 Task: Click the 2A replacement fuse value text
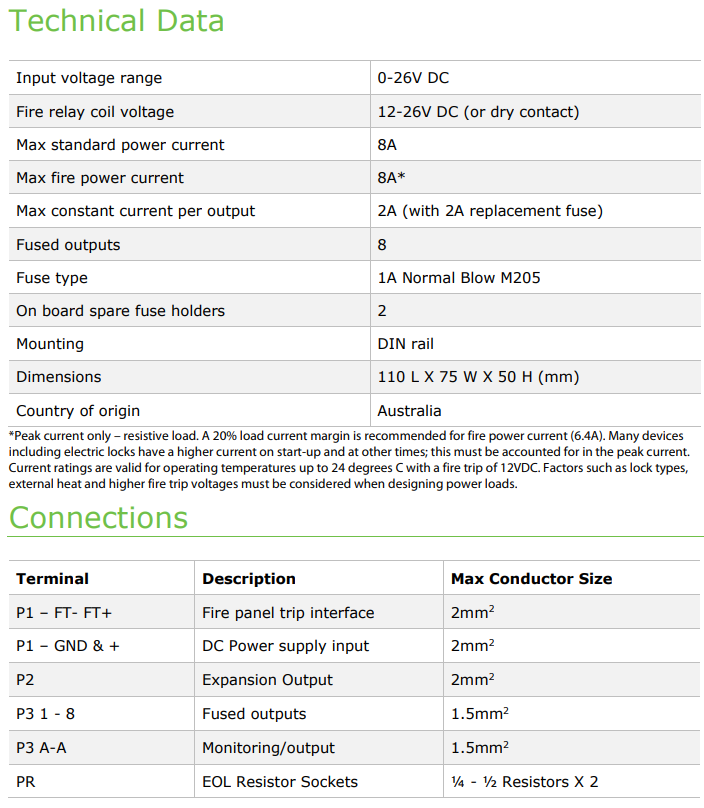coord(490,211)
